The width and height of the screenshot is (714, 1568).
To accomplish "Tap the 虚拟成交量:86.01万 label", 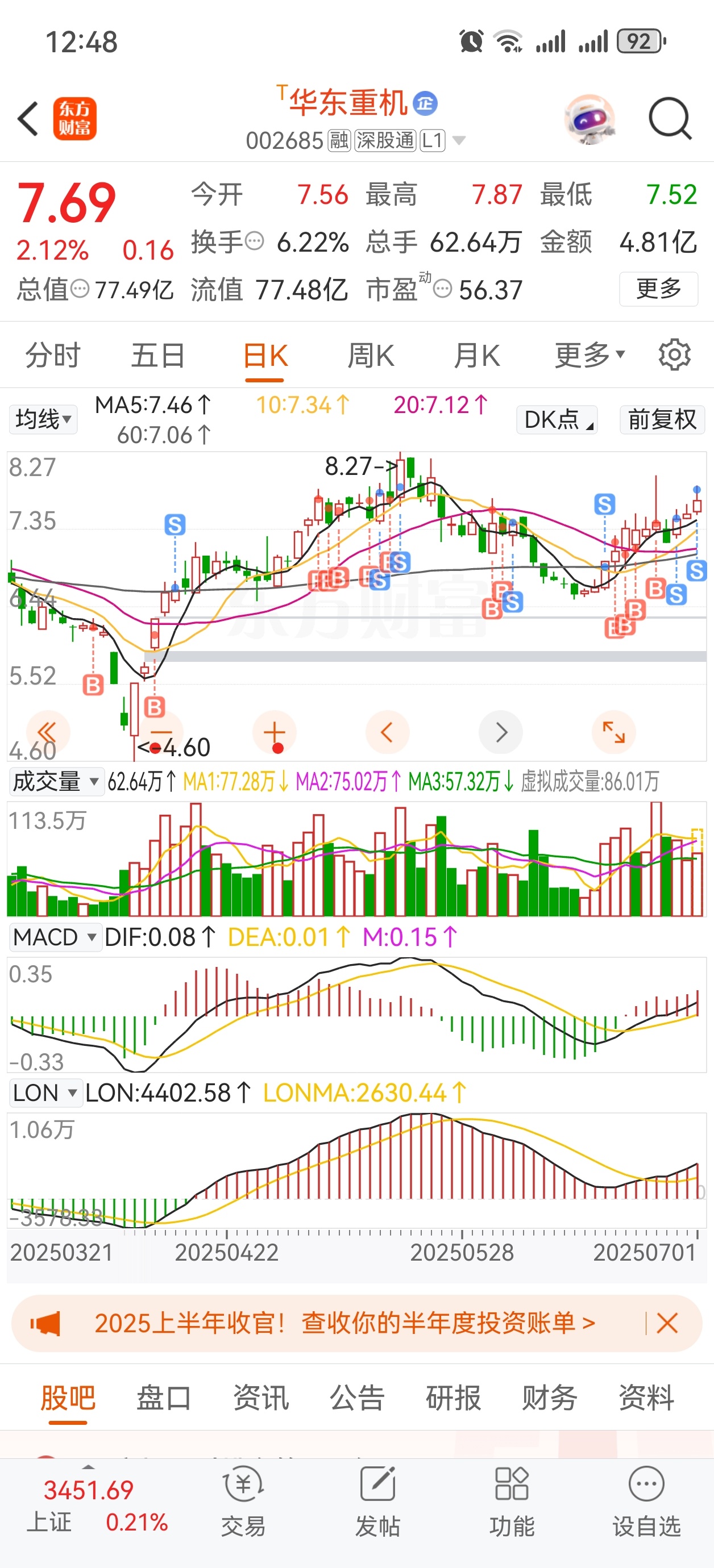I will tap(590, 782).
